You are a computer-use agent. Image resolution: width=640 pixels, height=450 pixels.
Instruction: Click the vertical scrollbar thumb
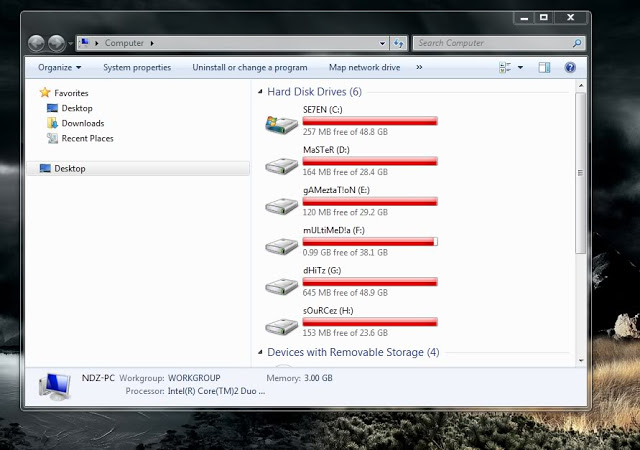point(580,173)
